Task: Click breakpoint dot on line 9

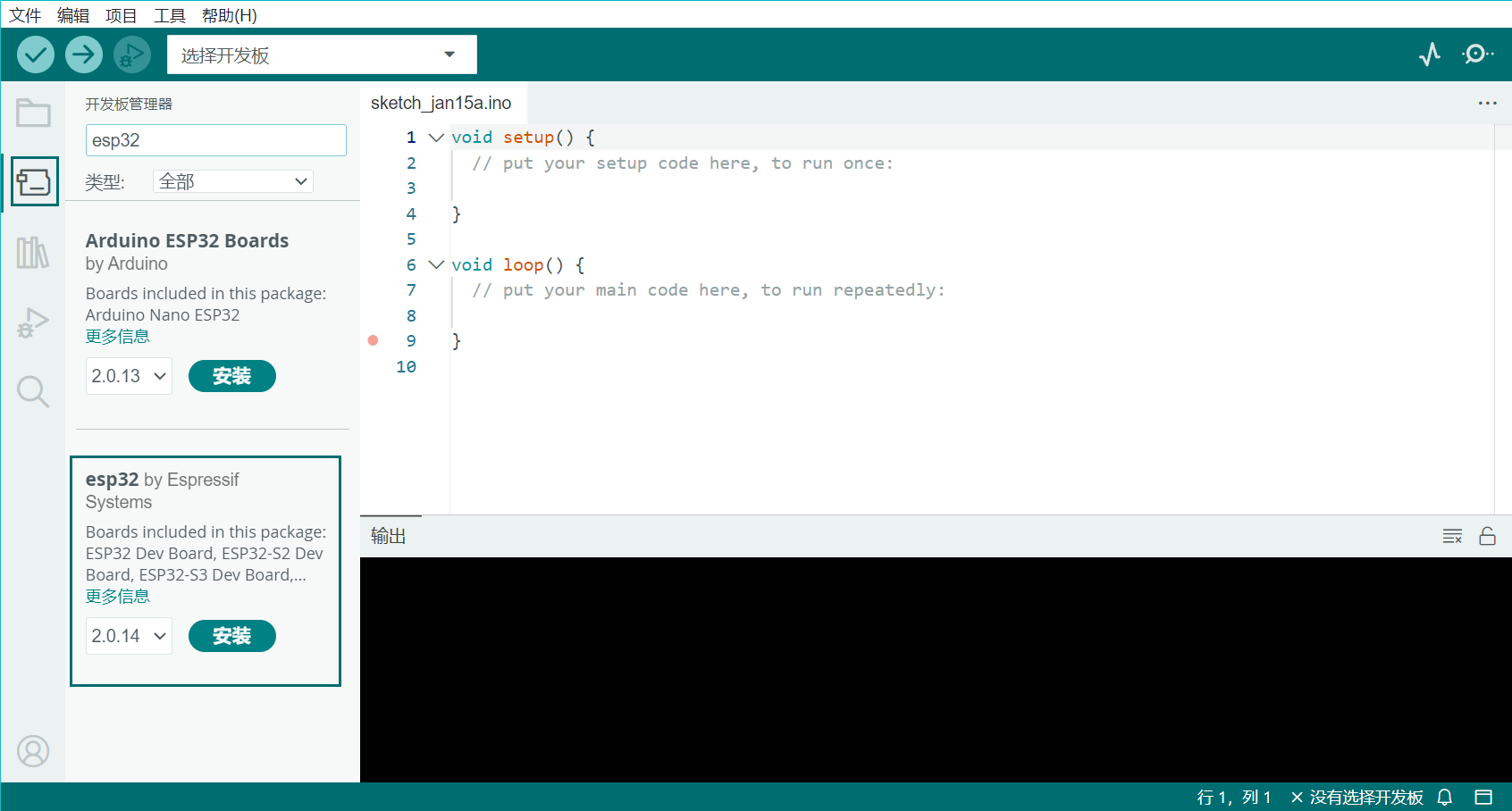Action: (373, 340)
